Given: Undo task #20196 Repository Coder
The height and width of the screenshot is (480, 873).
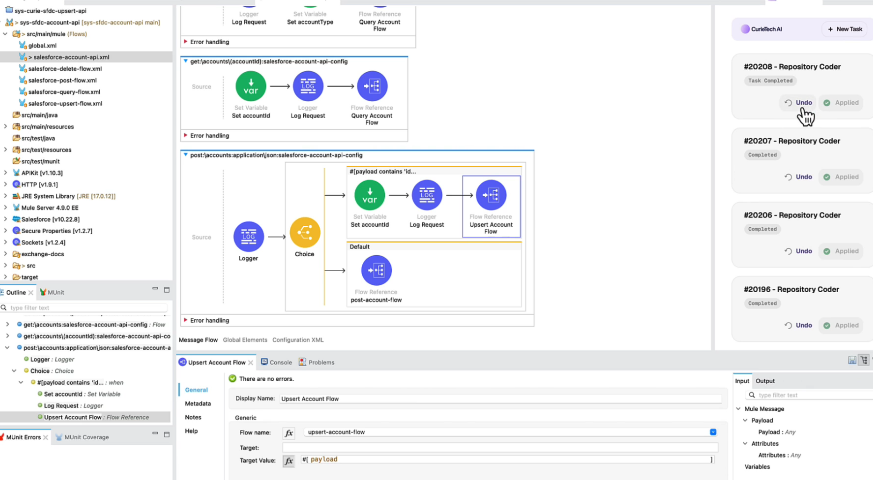Looking at the screenshot, I should tap(799, 325).
